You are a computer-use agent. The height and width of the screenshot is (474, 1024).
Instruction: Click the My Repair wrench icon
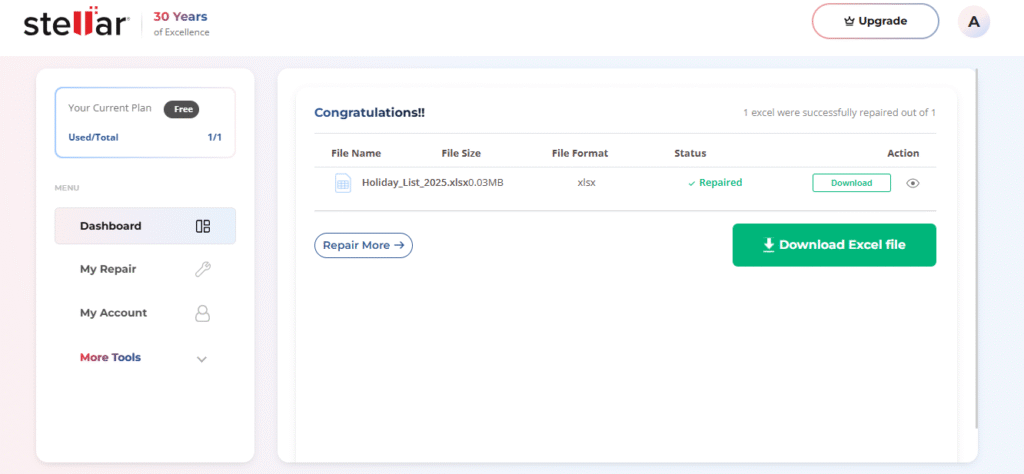(202, 269)
